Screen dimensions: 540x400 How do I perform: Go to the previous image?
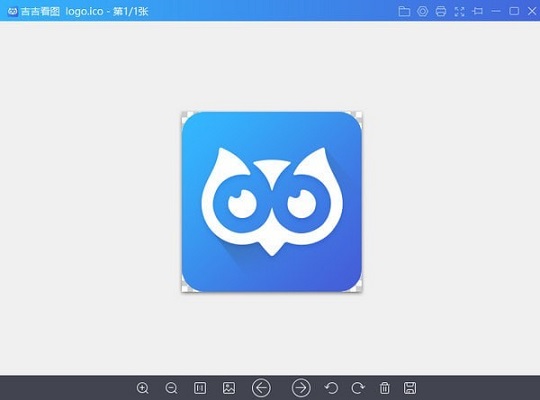point(261,388)
